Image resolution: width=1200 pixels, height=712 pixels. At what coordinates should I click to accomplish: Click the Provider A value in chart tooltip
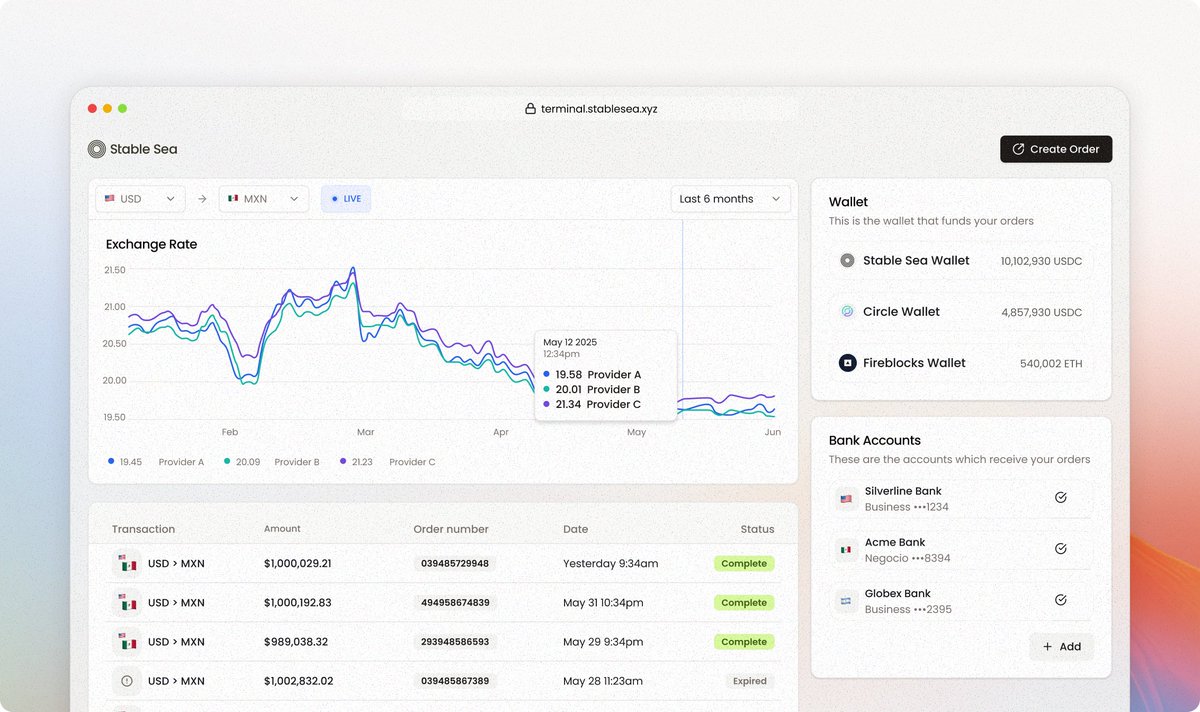point(569,375)
